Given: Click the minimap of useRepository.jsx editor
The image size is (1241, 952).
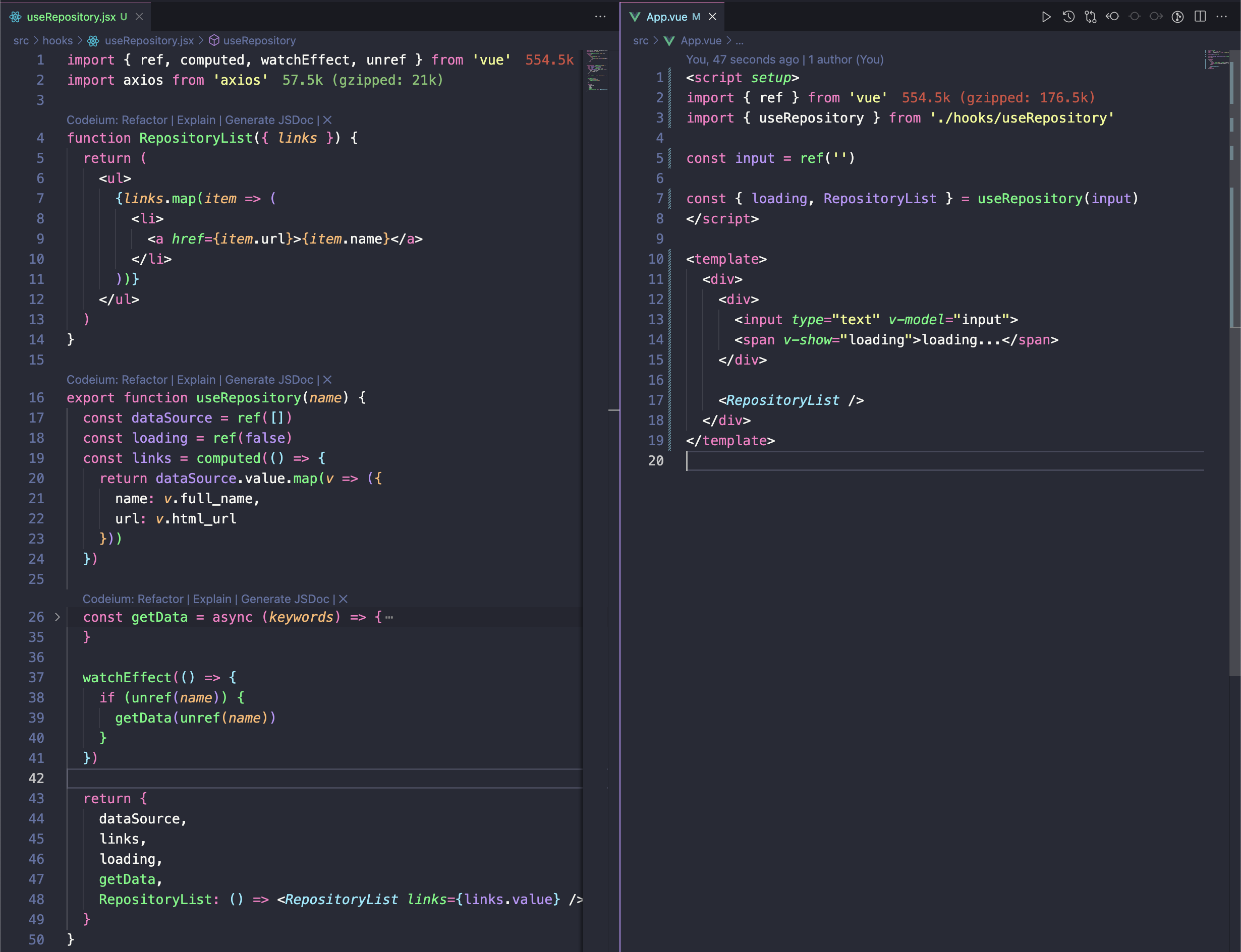Looking at the screenshot, I should tap(596, 70).
